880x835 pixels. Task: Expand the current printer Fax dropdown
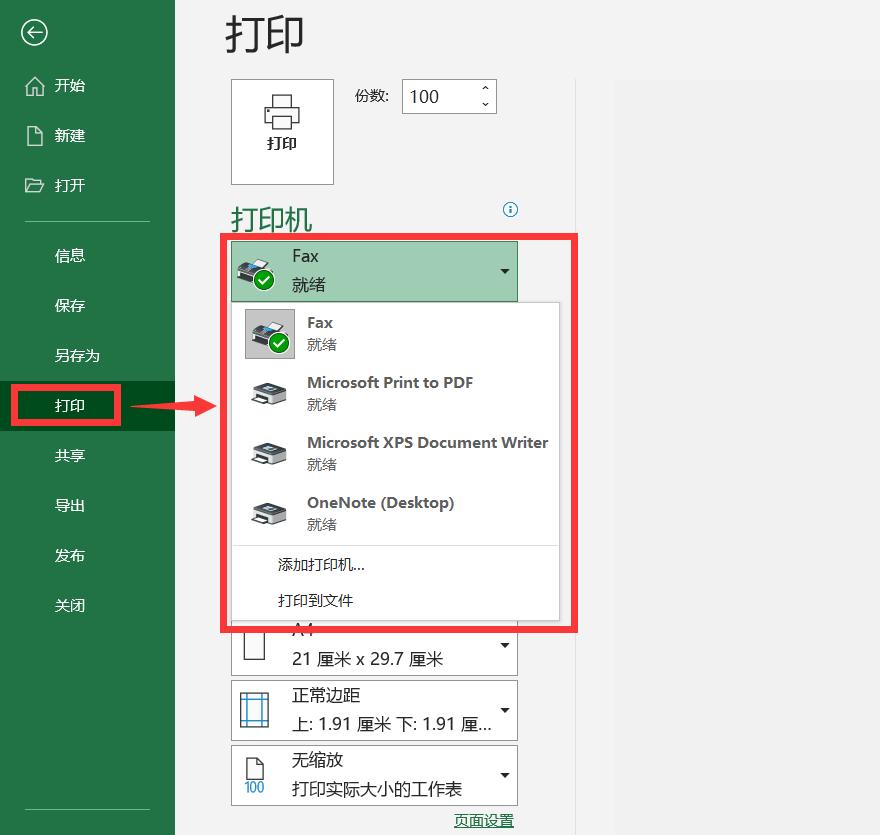[x=504, y=270]
